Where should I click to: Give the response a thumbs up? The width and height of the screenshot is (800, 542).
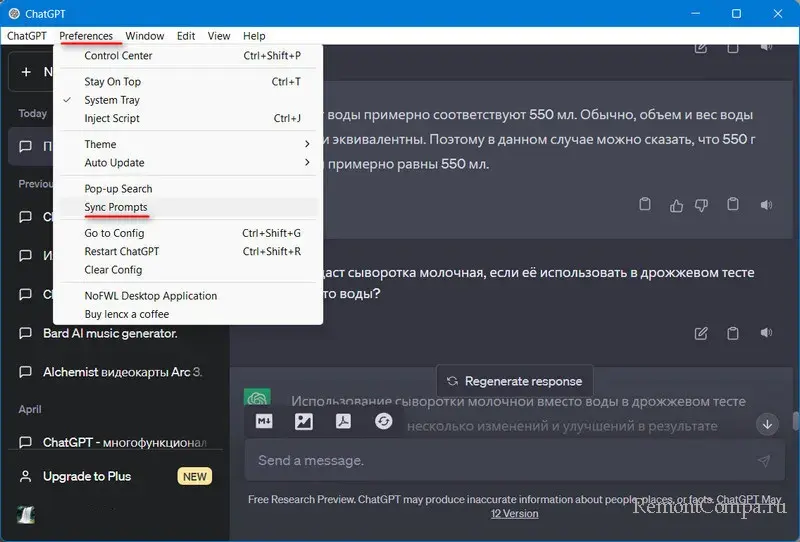(677, 205)
